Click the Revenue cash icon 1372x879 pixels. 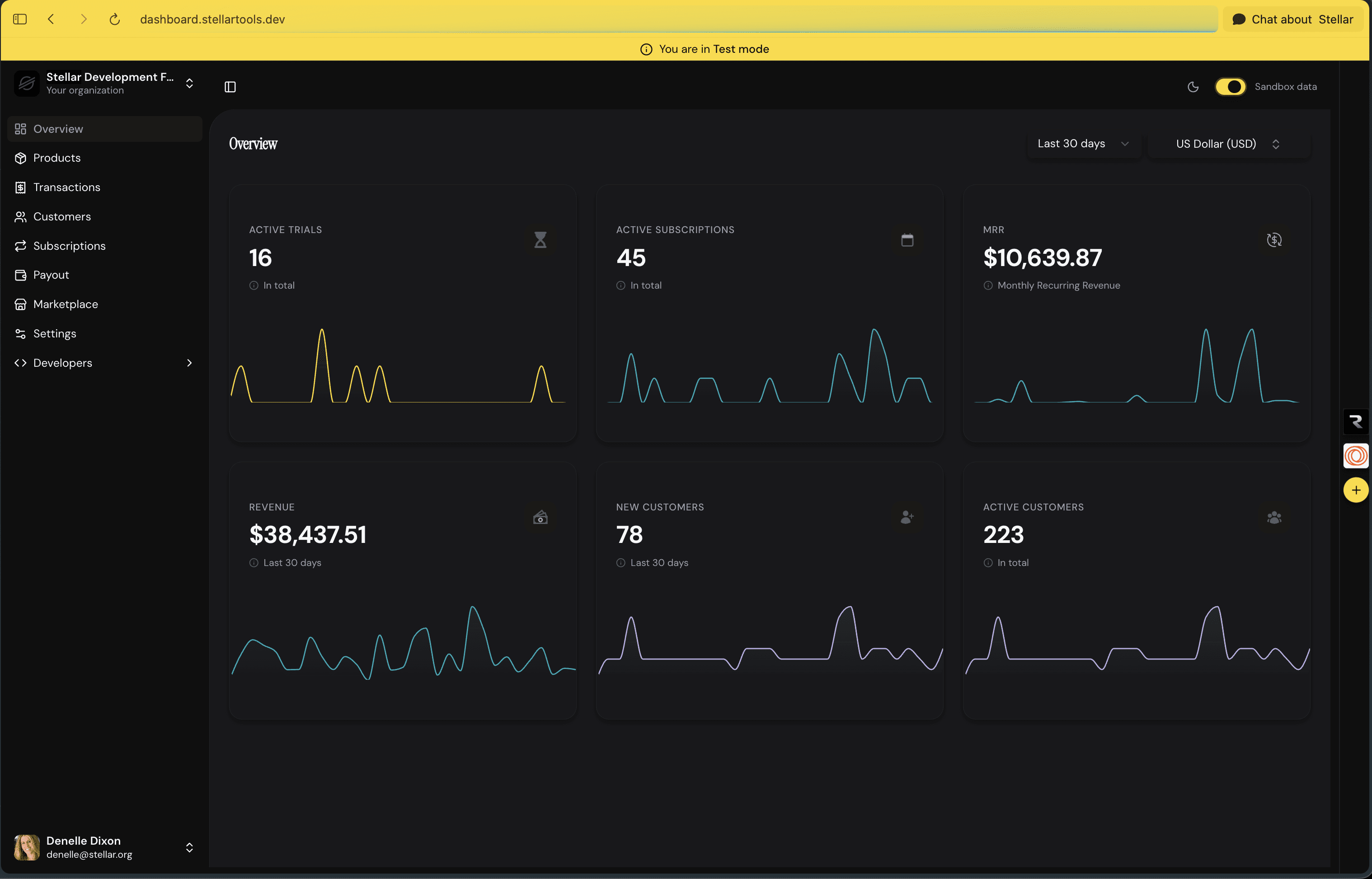coord(540,517)
